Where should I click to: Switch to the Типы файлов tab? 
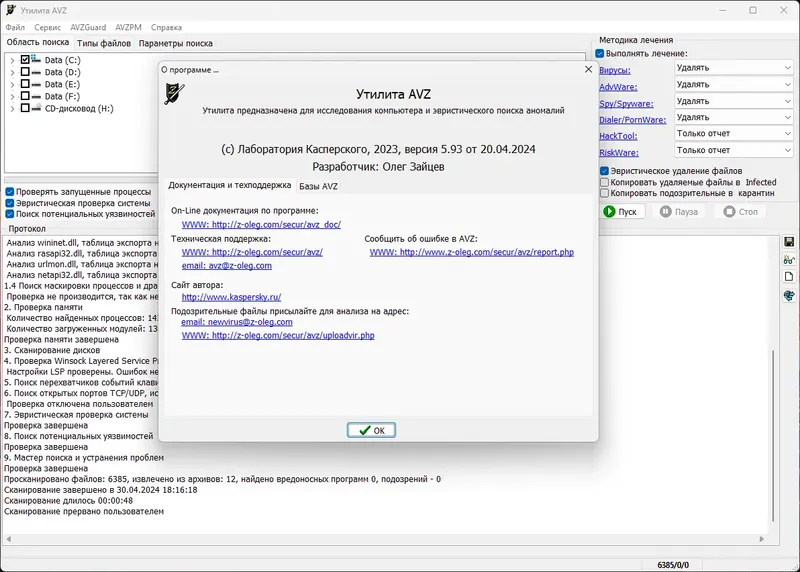tap(104, 43)
